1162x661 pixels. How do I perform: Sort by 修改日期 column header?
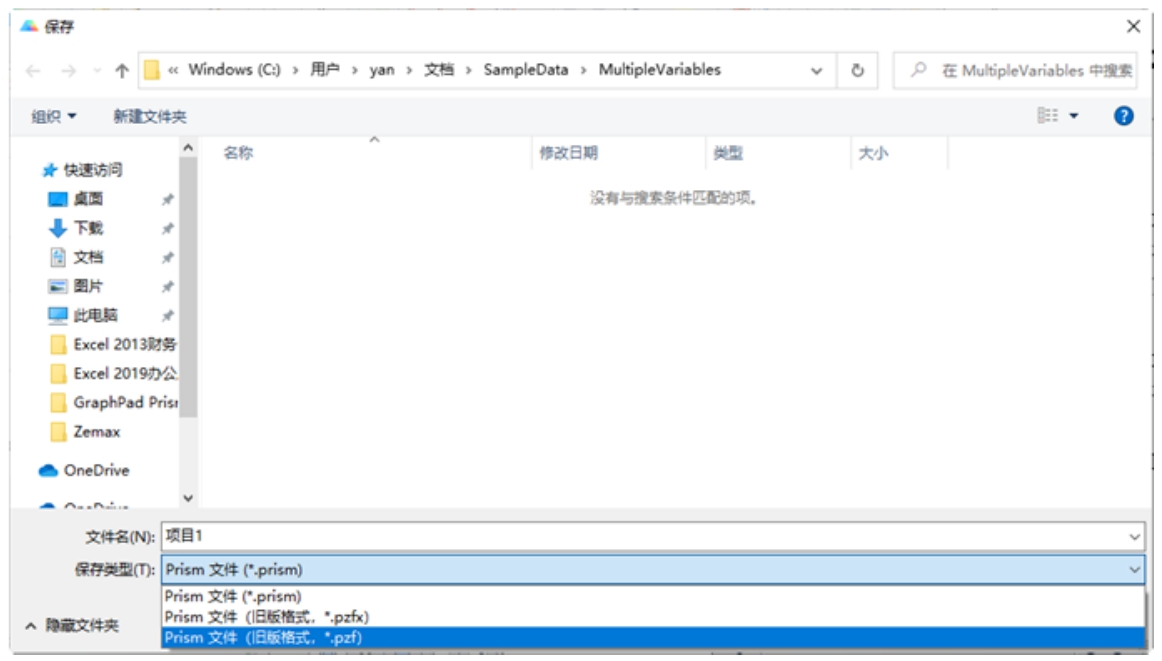[x=568, y=153]
